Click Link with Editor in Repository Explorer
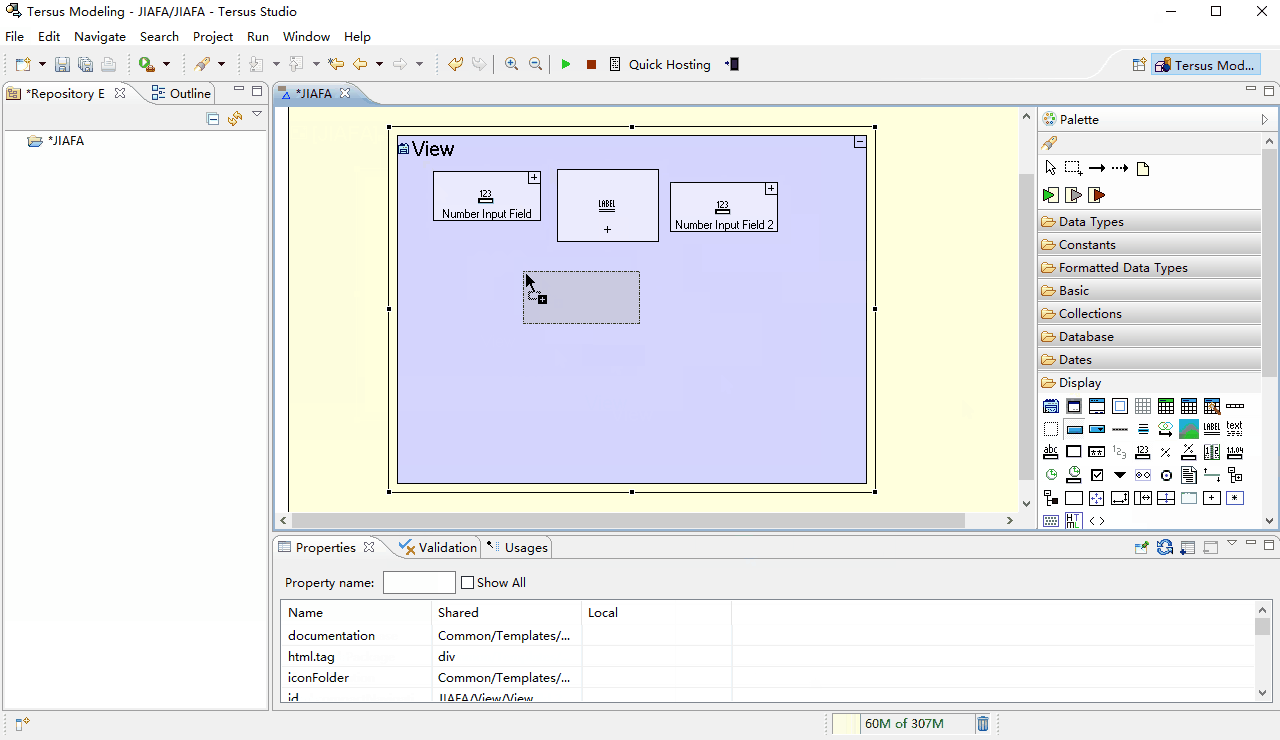The height and width of the screenshot is (740, 1280). pos(235,118)
